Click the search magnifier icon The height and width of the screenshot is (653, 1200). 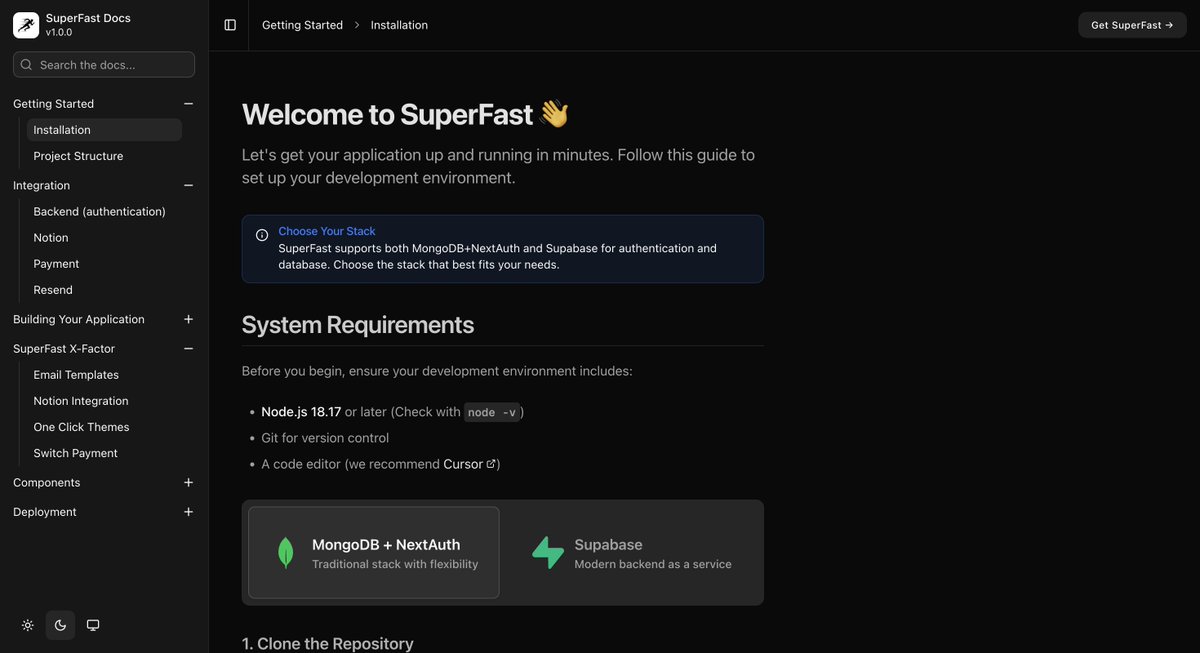[26, 64]
